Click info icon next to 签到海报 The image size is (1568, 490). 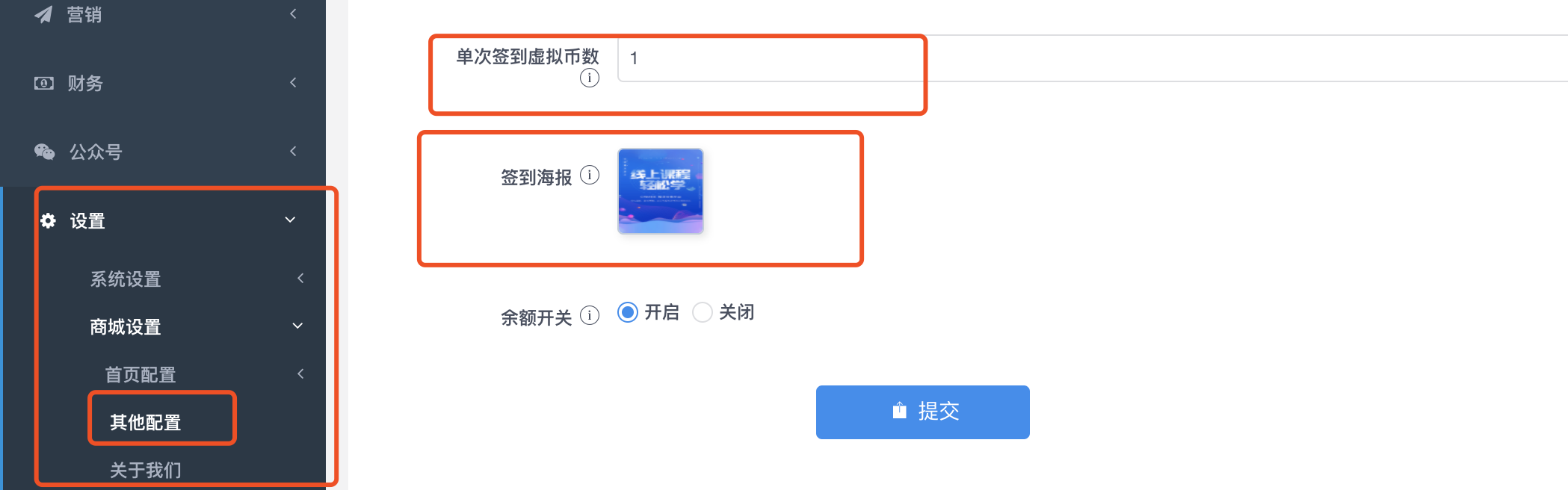(x=590, y=175)
